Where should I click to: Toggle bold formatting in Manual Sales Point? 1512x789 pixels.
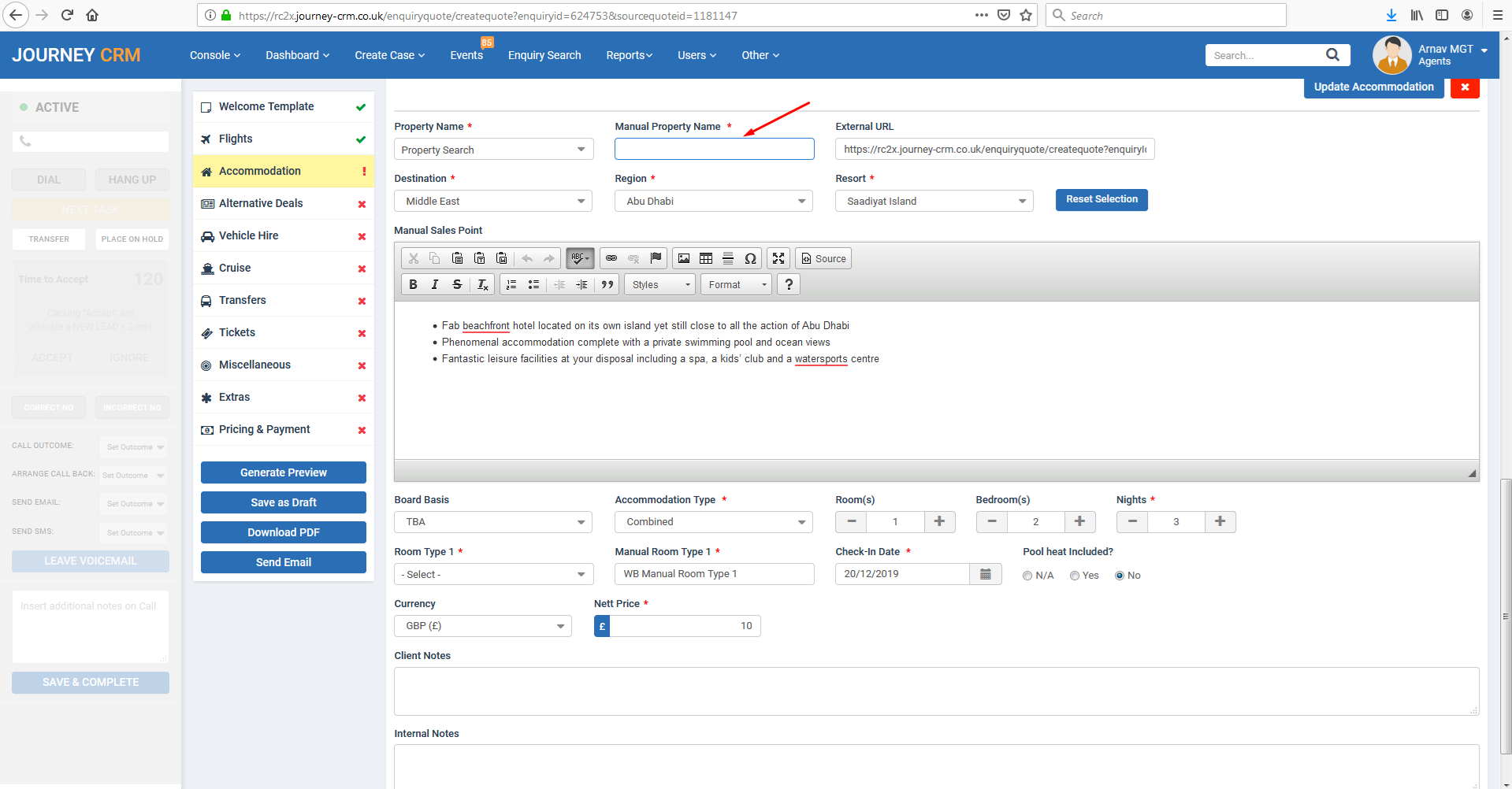pyautogui.click(x=413, y=284)
